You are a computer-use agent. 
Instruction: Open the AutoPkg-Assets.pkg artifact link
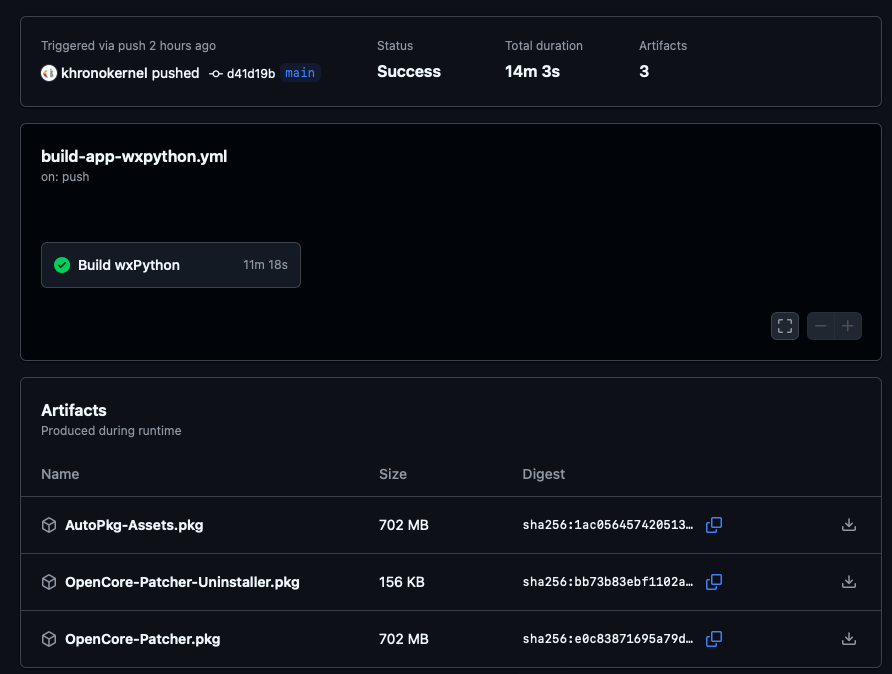[x=134, y=525]
